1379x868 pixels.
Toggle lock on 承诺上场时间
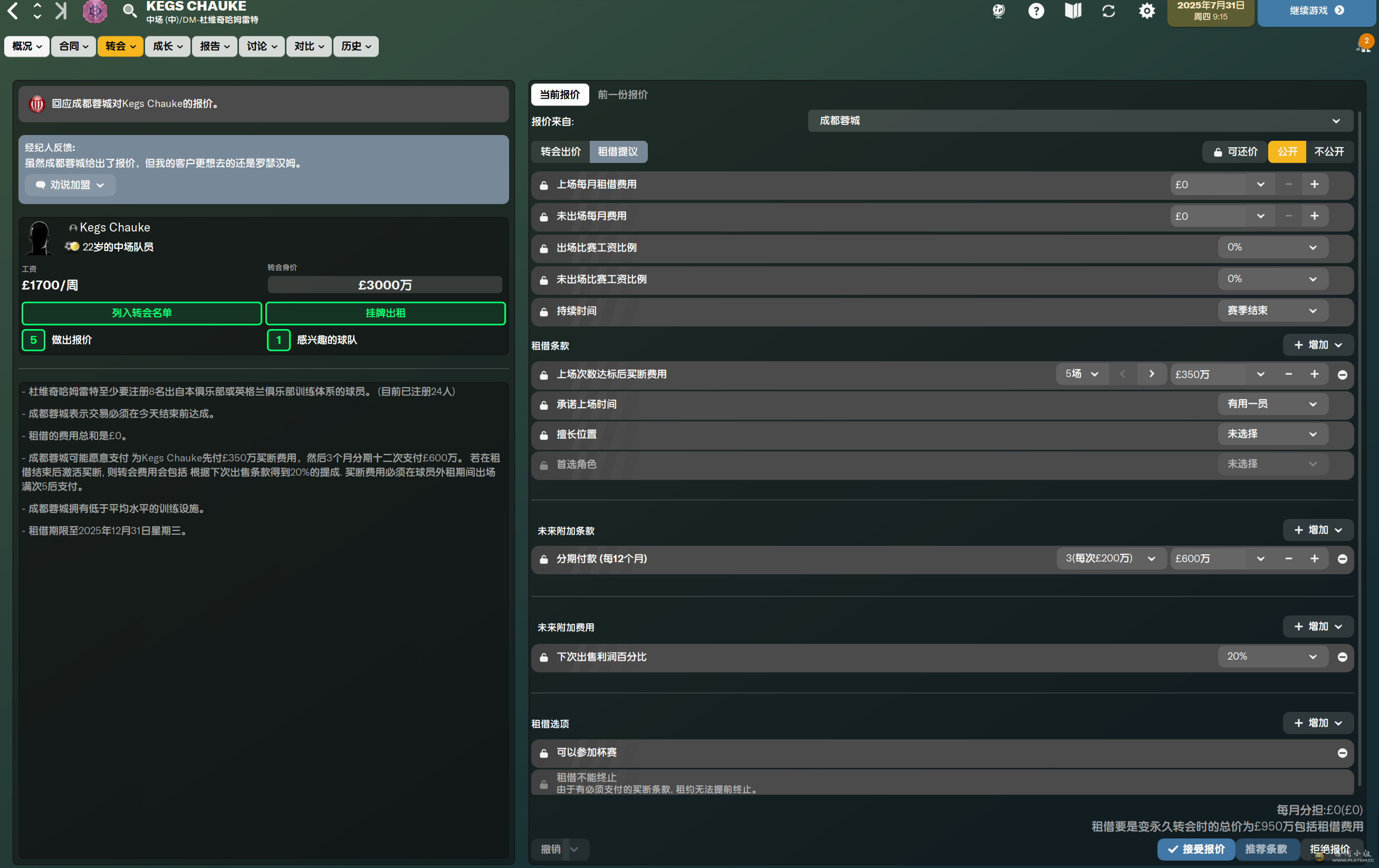(x=544, y=405)
